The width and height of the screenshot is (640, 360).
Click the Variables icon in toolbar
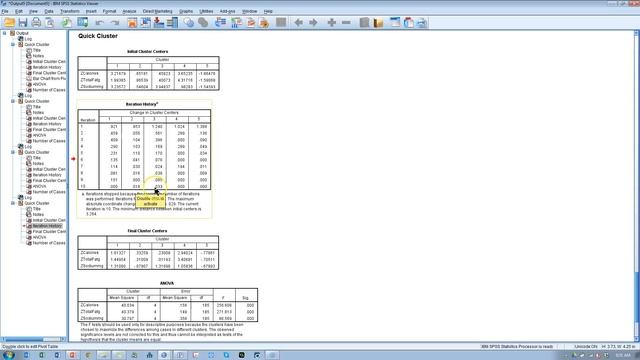click(172, 22)
